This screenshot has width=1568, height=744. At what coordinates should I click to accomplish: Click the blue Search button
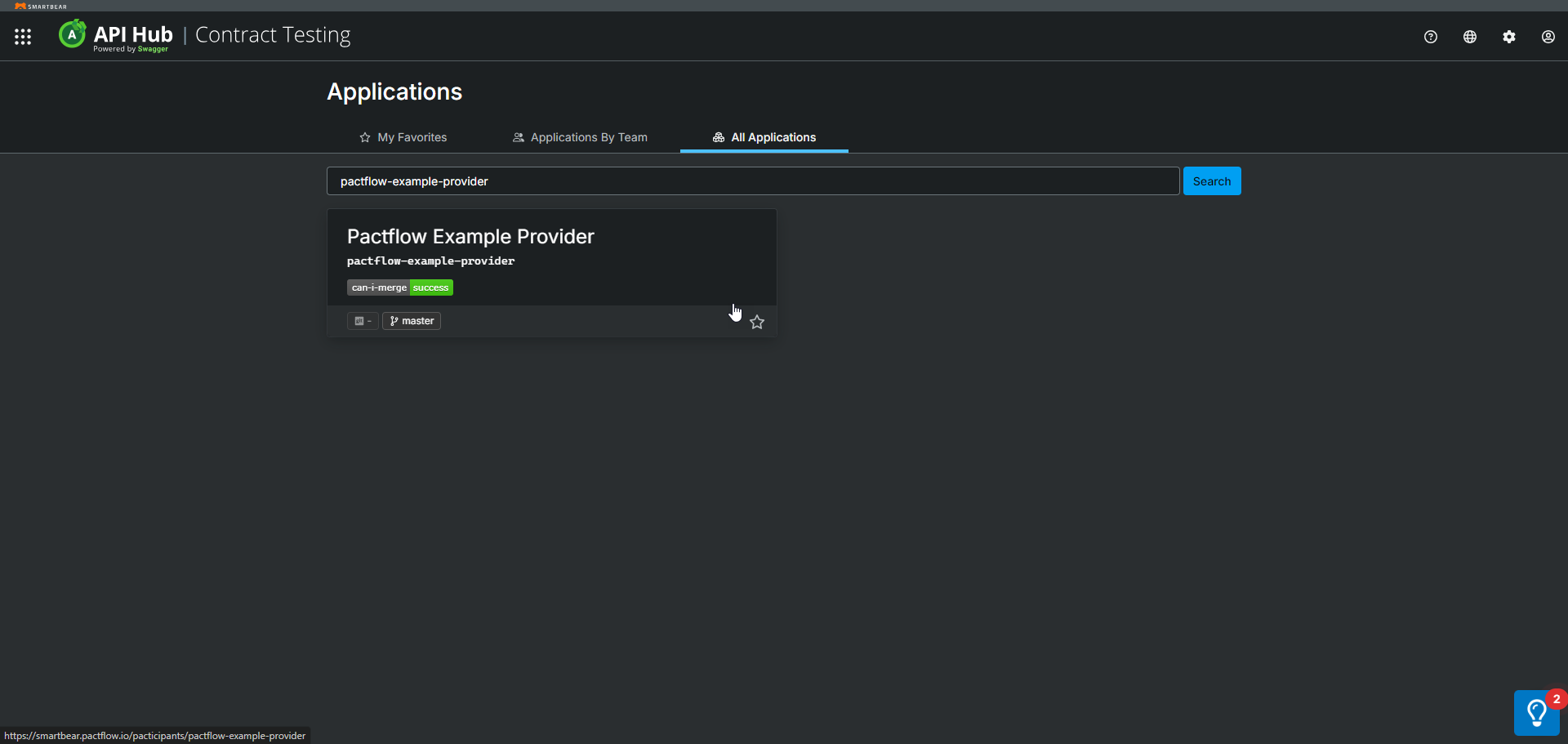[1212, 181]
